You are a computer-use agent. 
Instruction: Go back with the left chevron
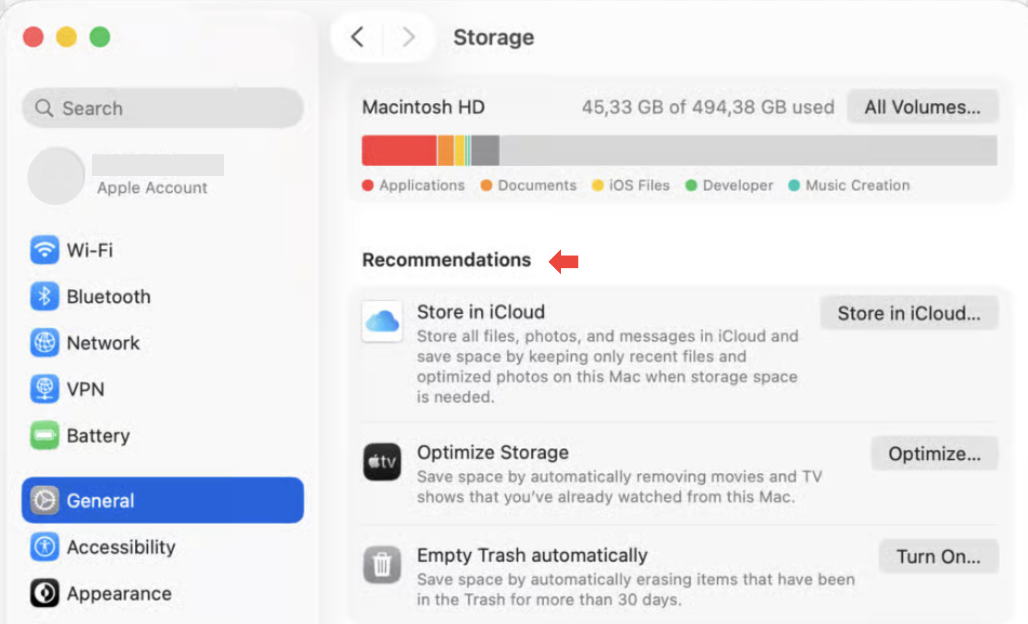357,37
